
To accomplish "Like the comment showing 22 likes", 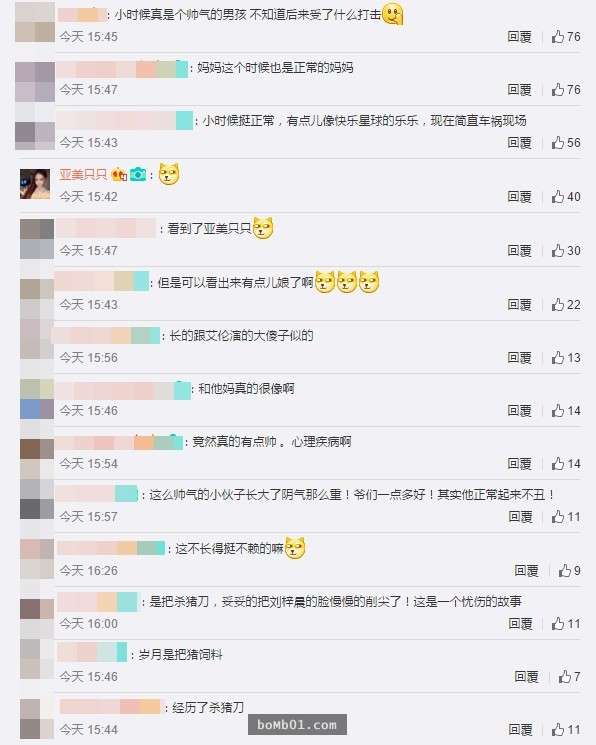I will pos(566,305).
